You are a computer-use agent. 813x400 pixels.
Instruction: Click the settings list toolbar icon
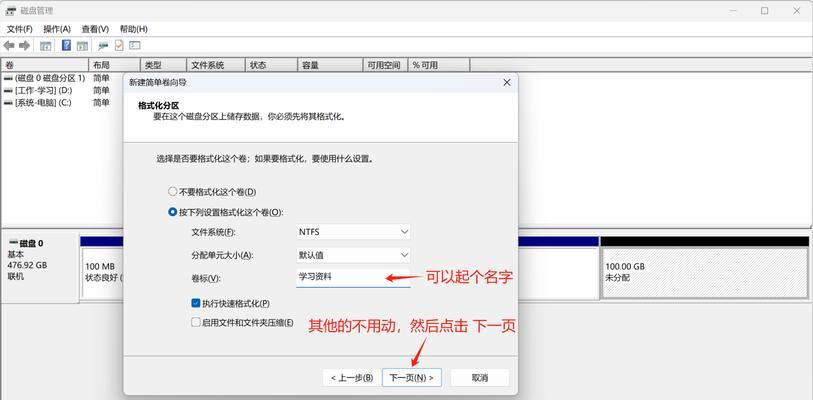tap(135, 46)
